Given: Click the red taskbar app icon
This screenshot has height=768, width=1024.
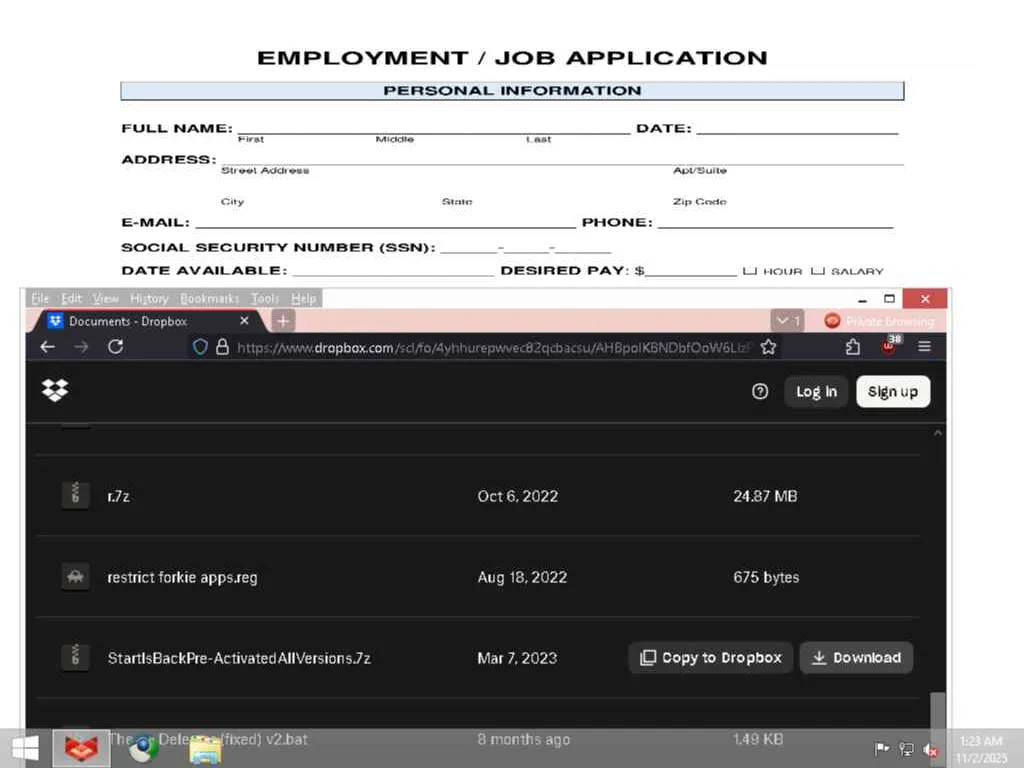Looking at the screenshot, I should click(81, 748).
